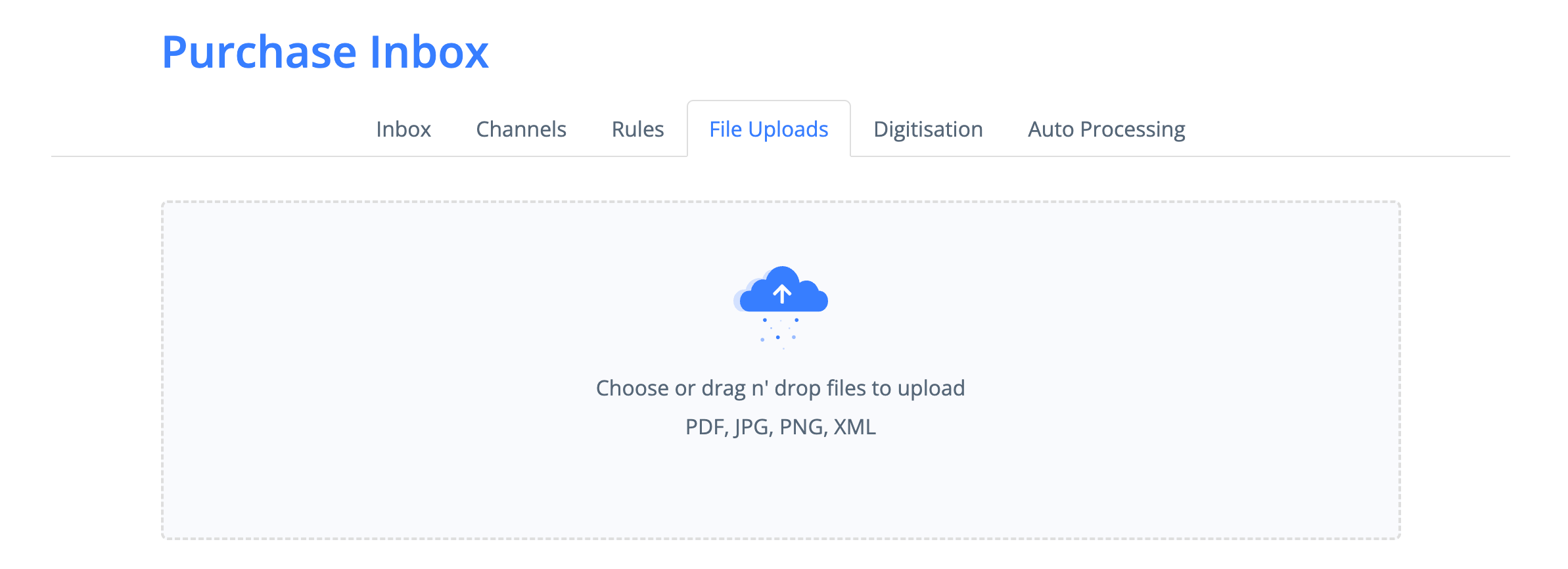Click the dots beneath the upload cloud
Viewport: 1568px width, 569px height.
pyautogui.click(x=779, y=331)
